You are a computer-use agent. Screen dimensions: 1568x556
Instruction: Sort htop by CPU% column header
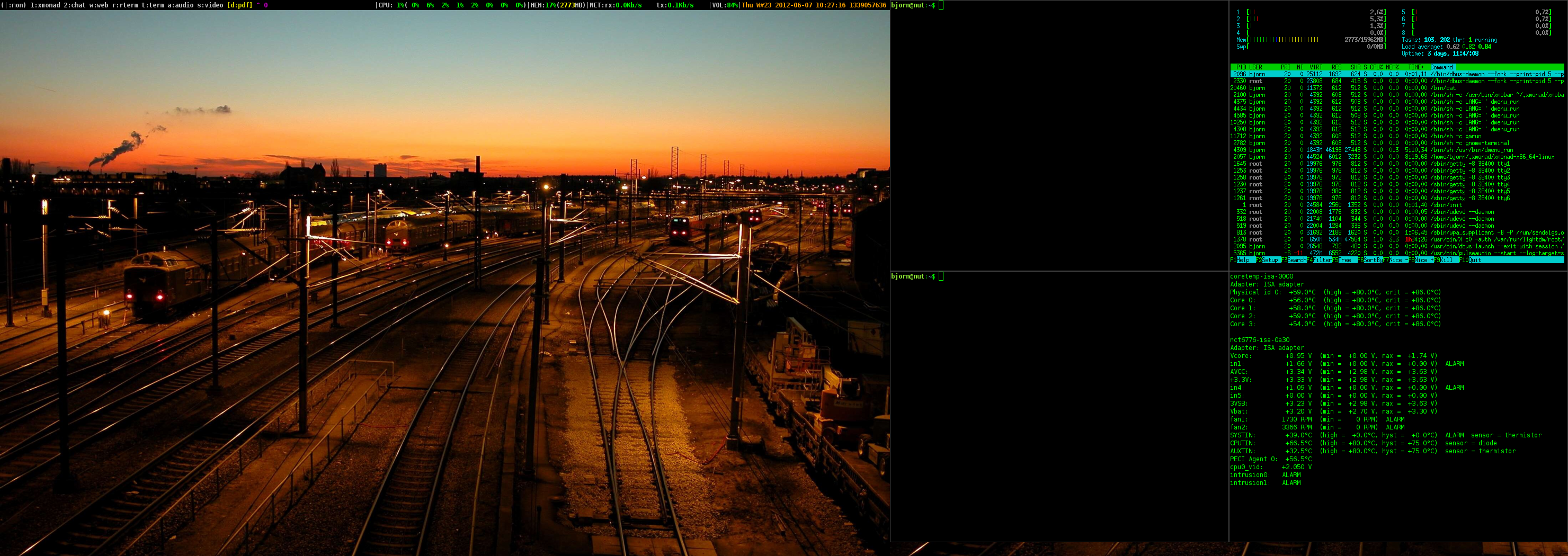coord(1376,67)
